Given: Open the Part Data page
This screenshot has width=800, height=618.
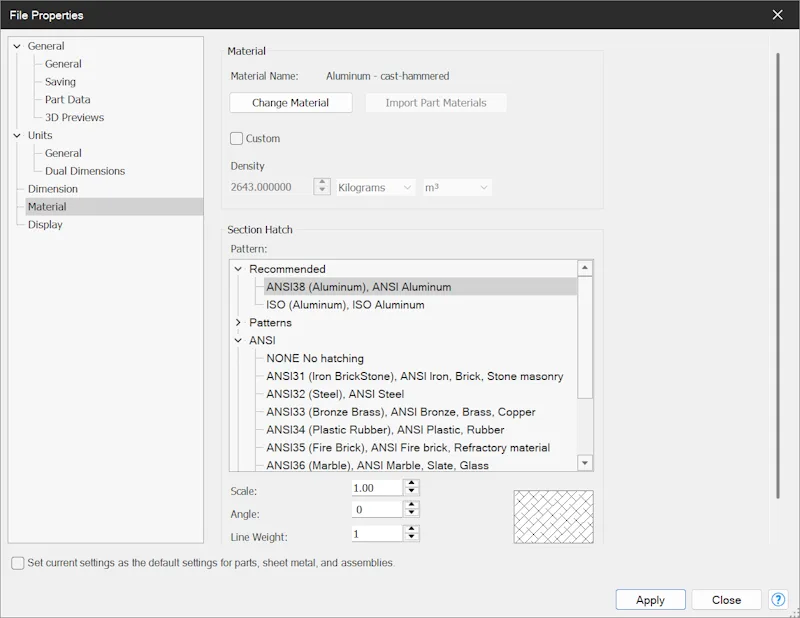Looking at the screenshot, I should point(67,100).
